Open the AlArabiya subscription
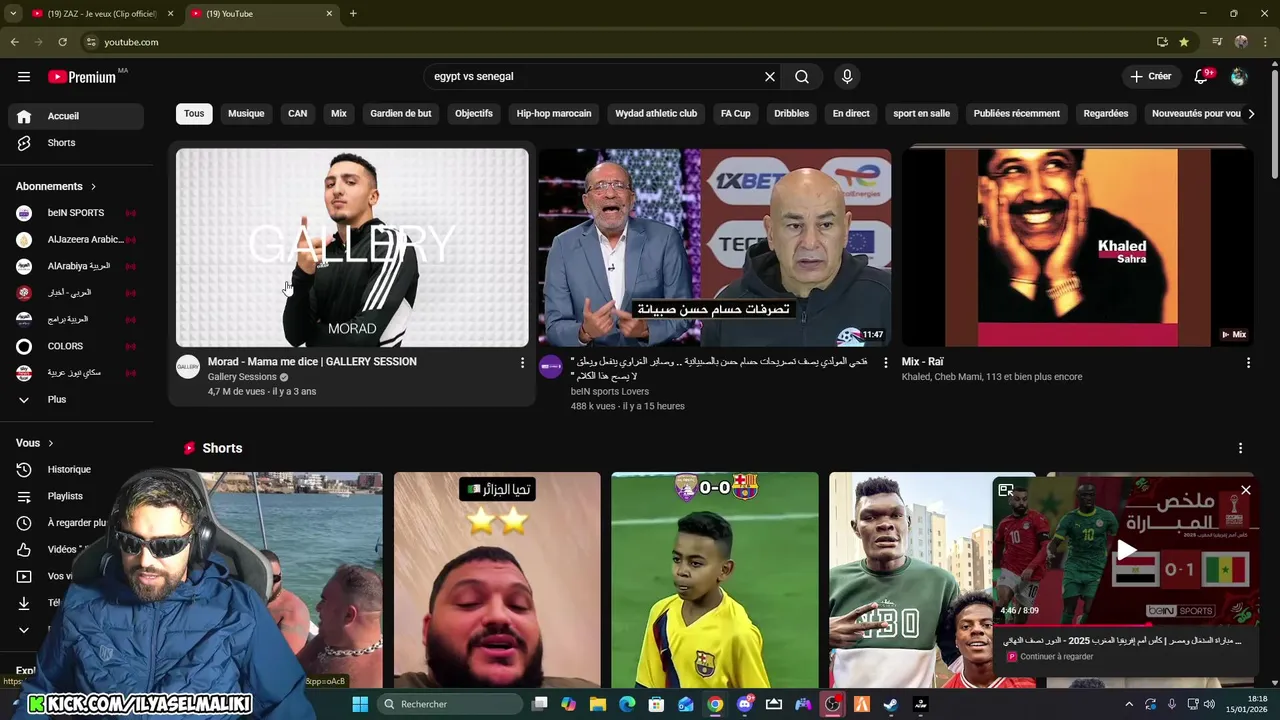 tap(76, 266)
